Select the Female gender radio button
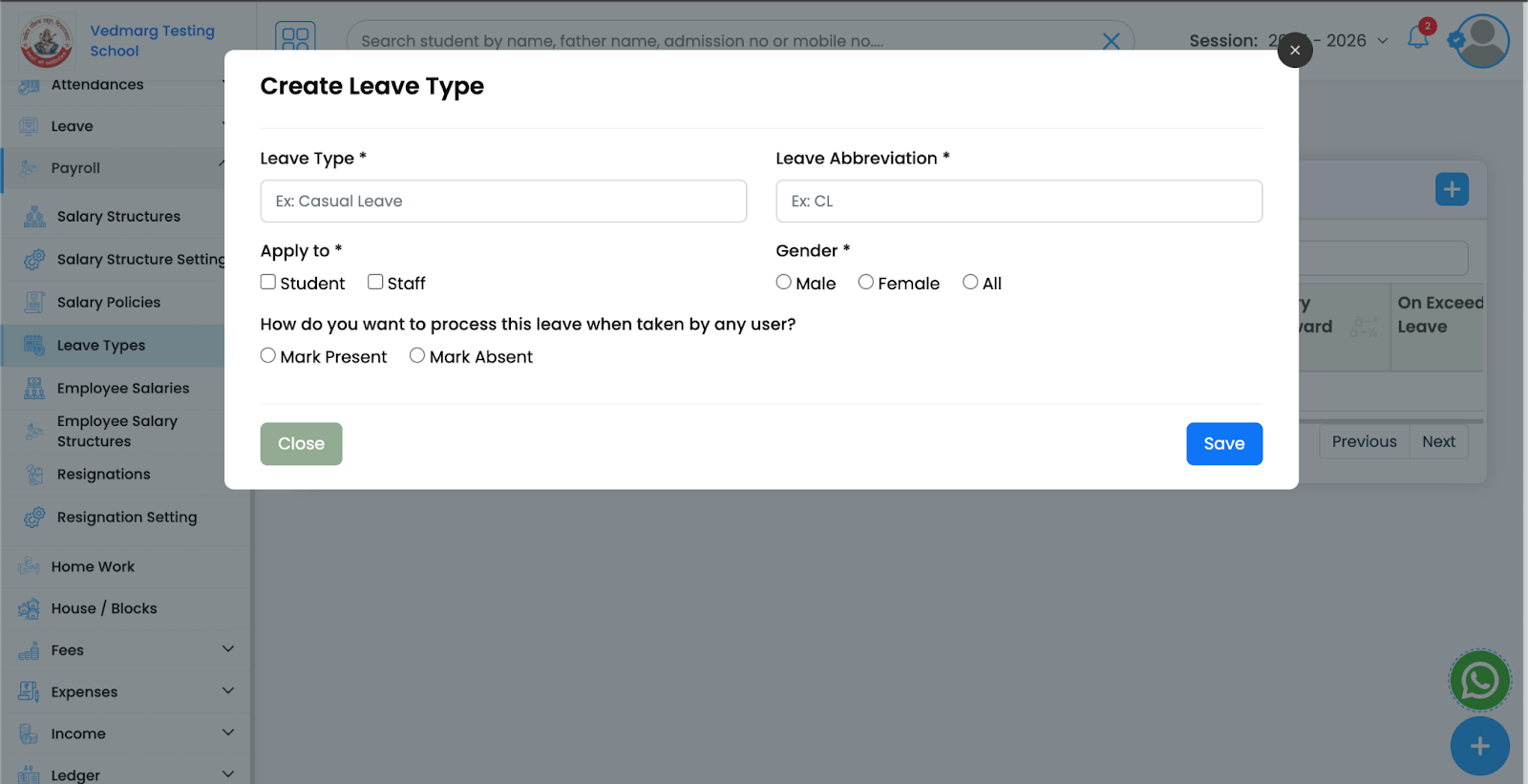The height and width of the screenshot is (784, 1528). pos(866,282)
